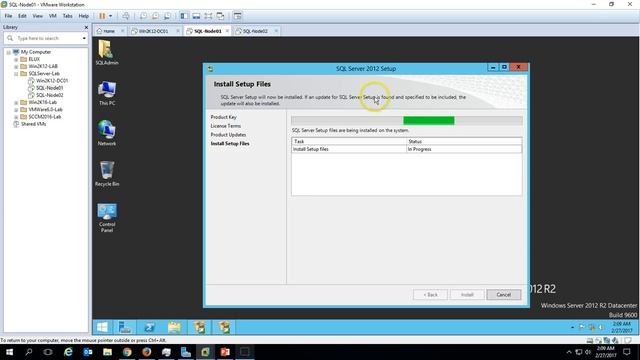Open Firefox on host taskbar
The image size is (640, 360).
(147, 352)
